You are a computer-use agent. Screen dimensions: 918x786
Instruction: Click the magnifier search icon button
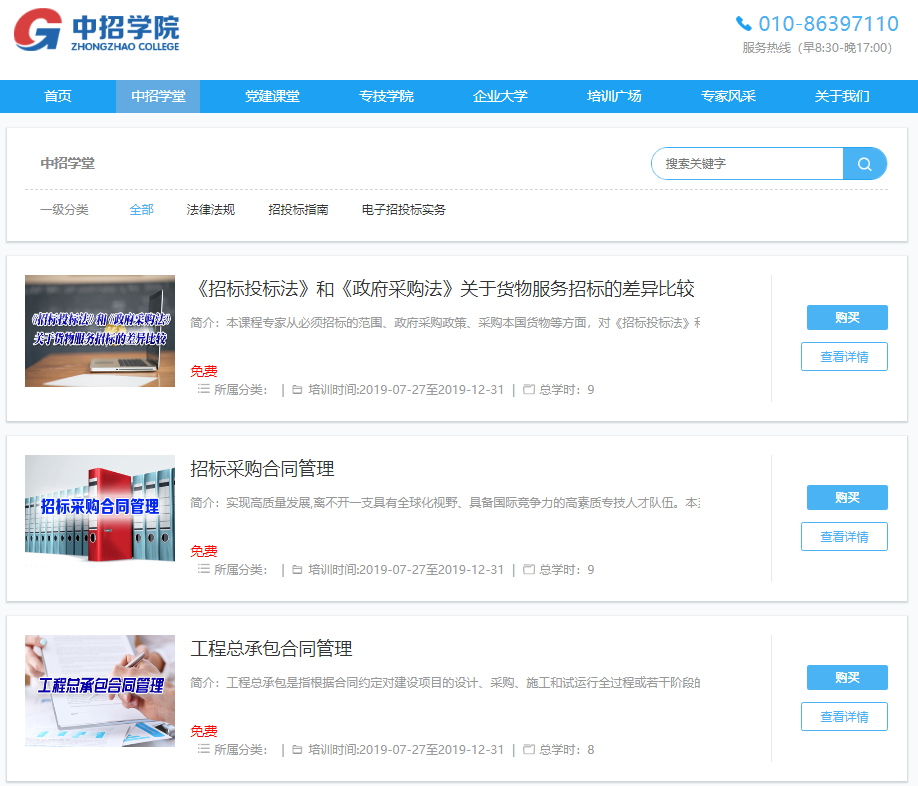864,164
